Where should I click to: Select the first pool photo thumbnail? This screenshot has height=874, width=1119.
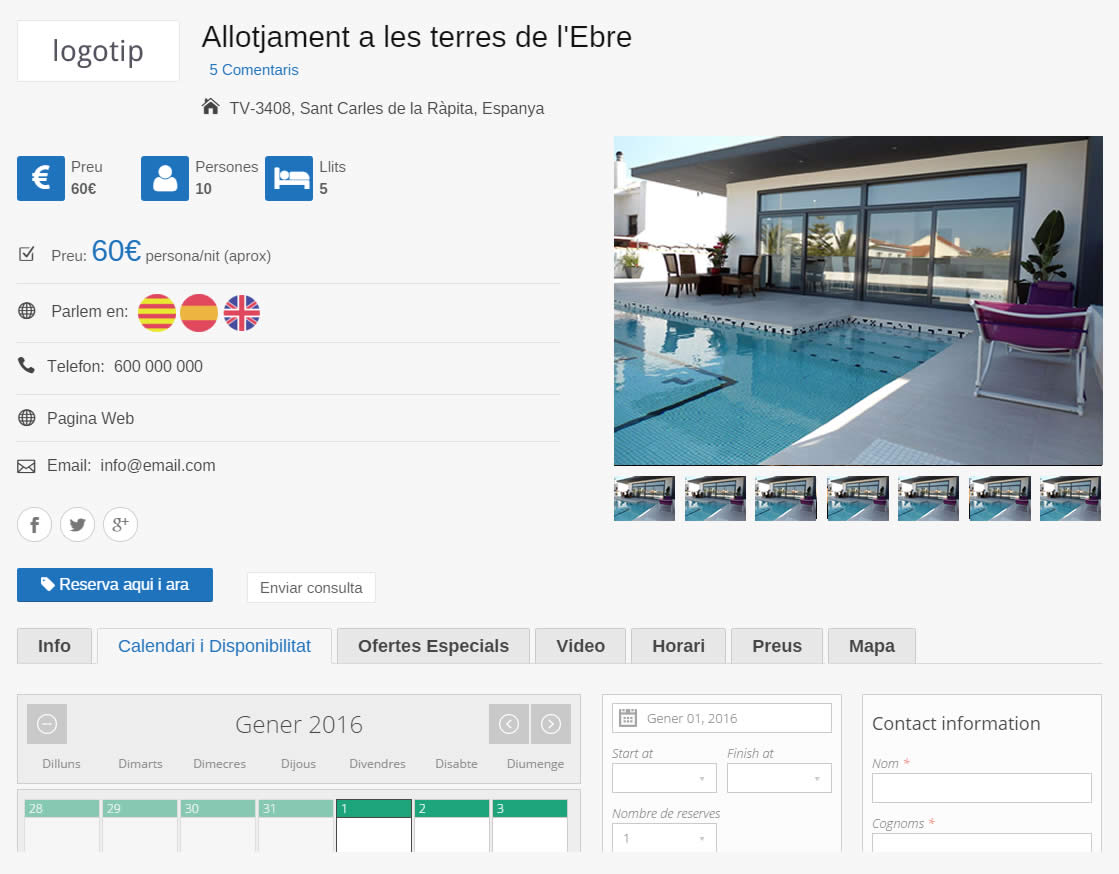tap(644, 498)
